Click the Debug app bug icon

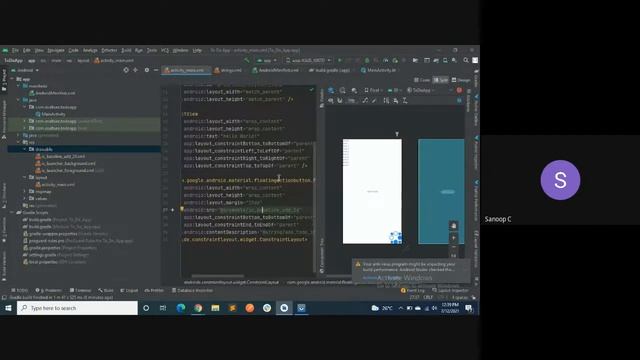coord(367,60)
